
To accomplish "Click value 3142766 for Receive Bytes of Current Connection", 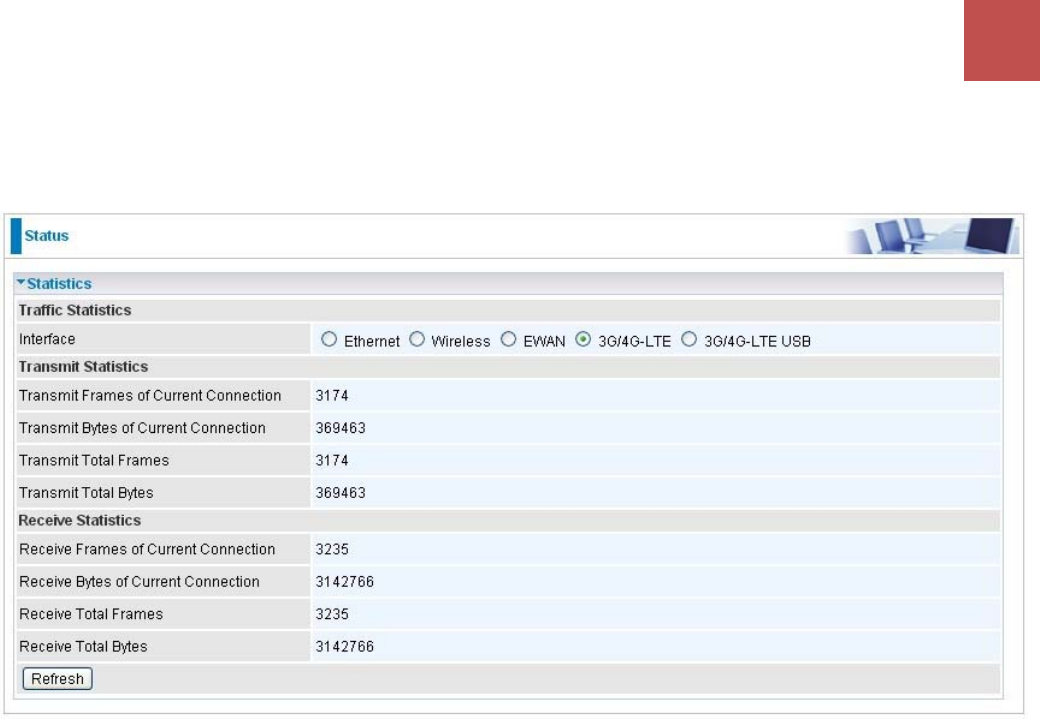I will click(345, 582).
